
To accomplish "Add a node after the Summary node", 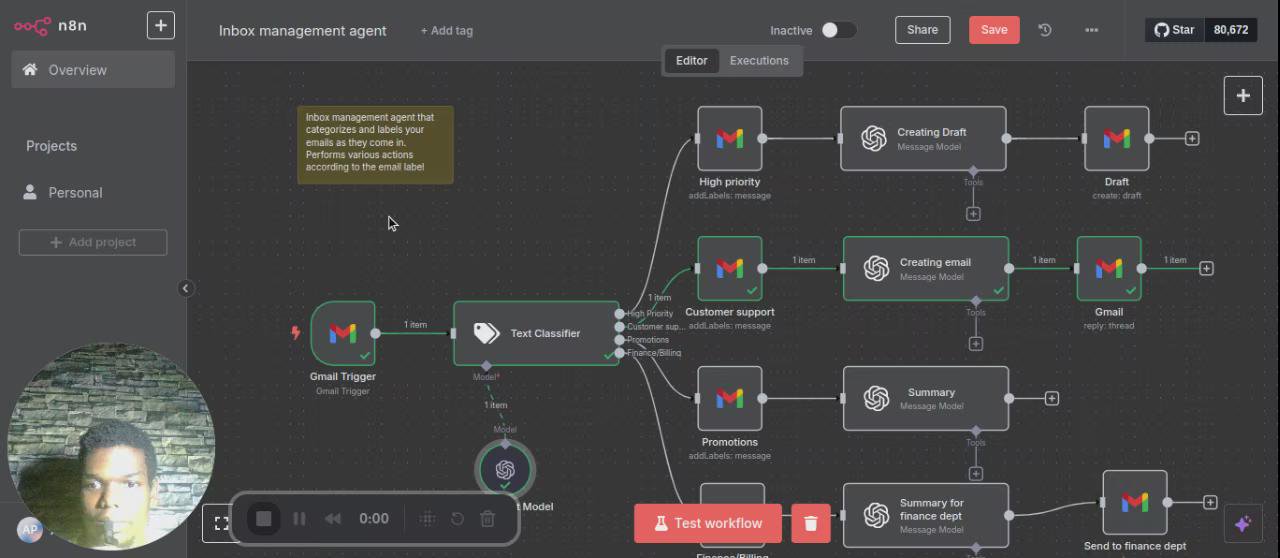I will point(1052,398).
